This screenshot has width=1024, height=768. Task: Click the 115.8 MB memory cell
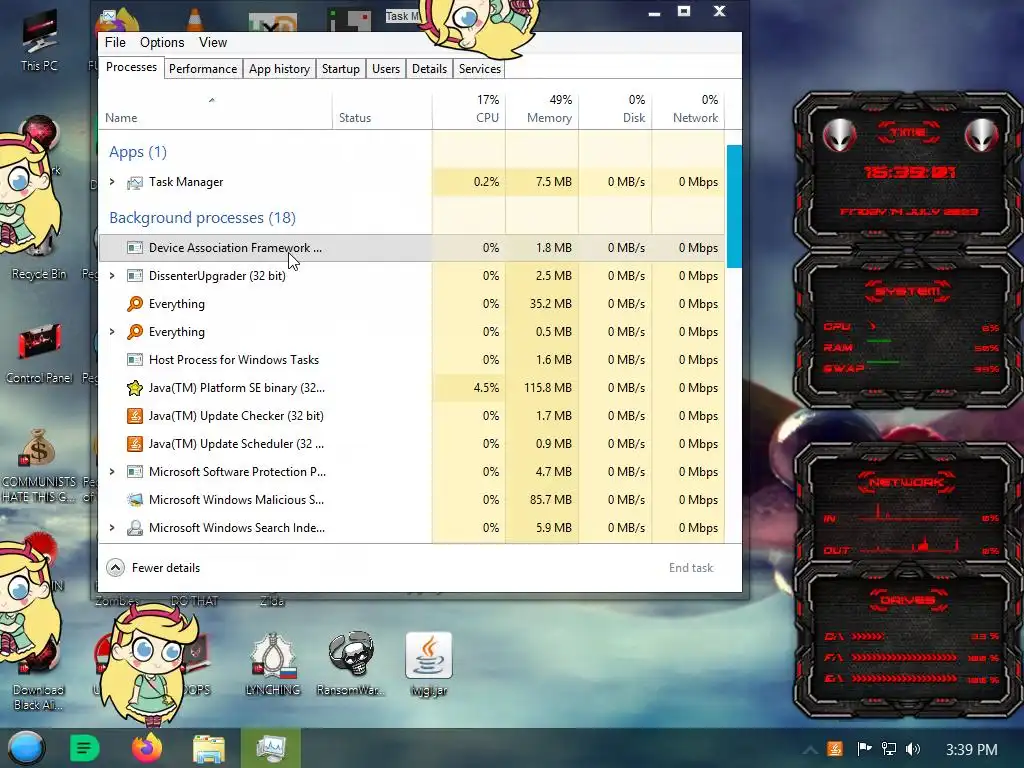click(542, 388)
